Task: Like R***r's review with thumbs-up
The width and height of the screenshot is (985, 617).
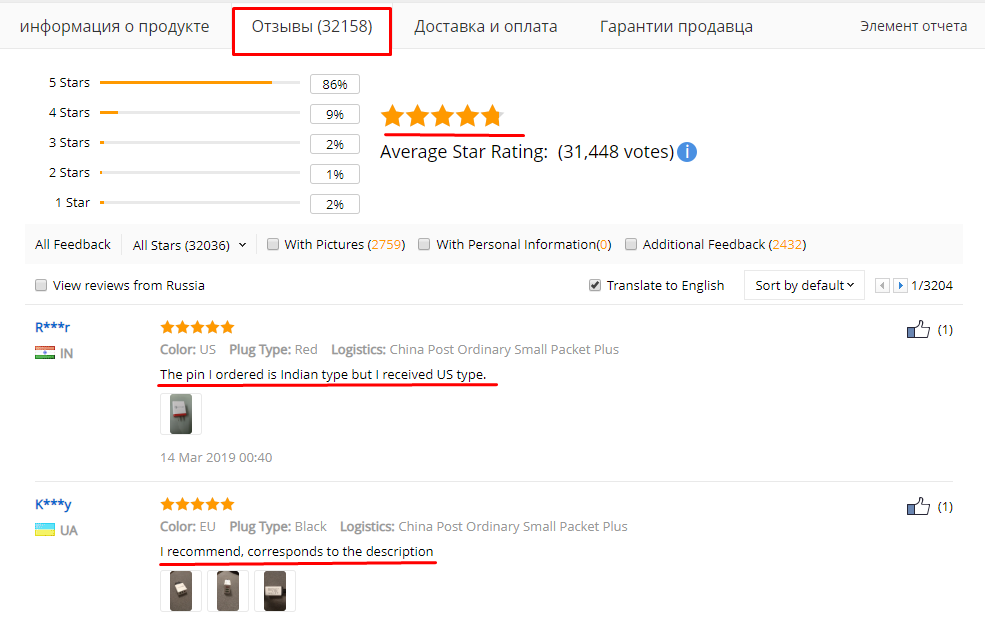Action: [918, 329]
